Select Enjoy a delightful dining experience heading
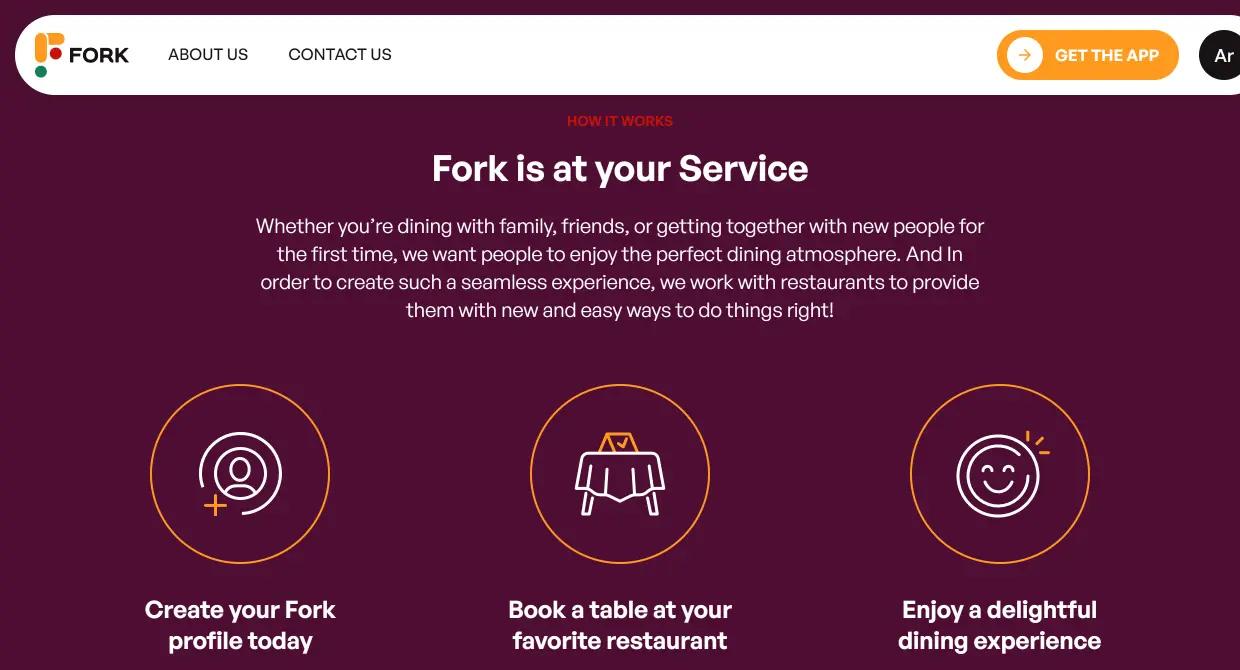 coord(1000,625)
